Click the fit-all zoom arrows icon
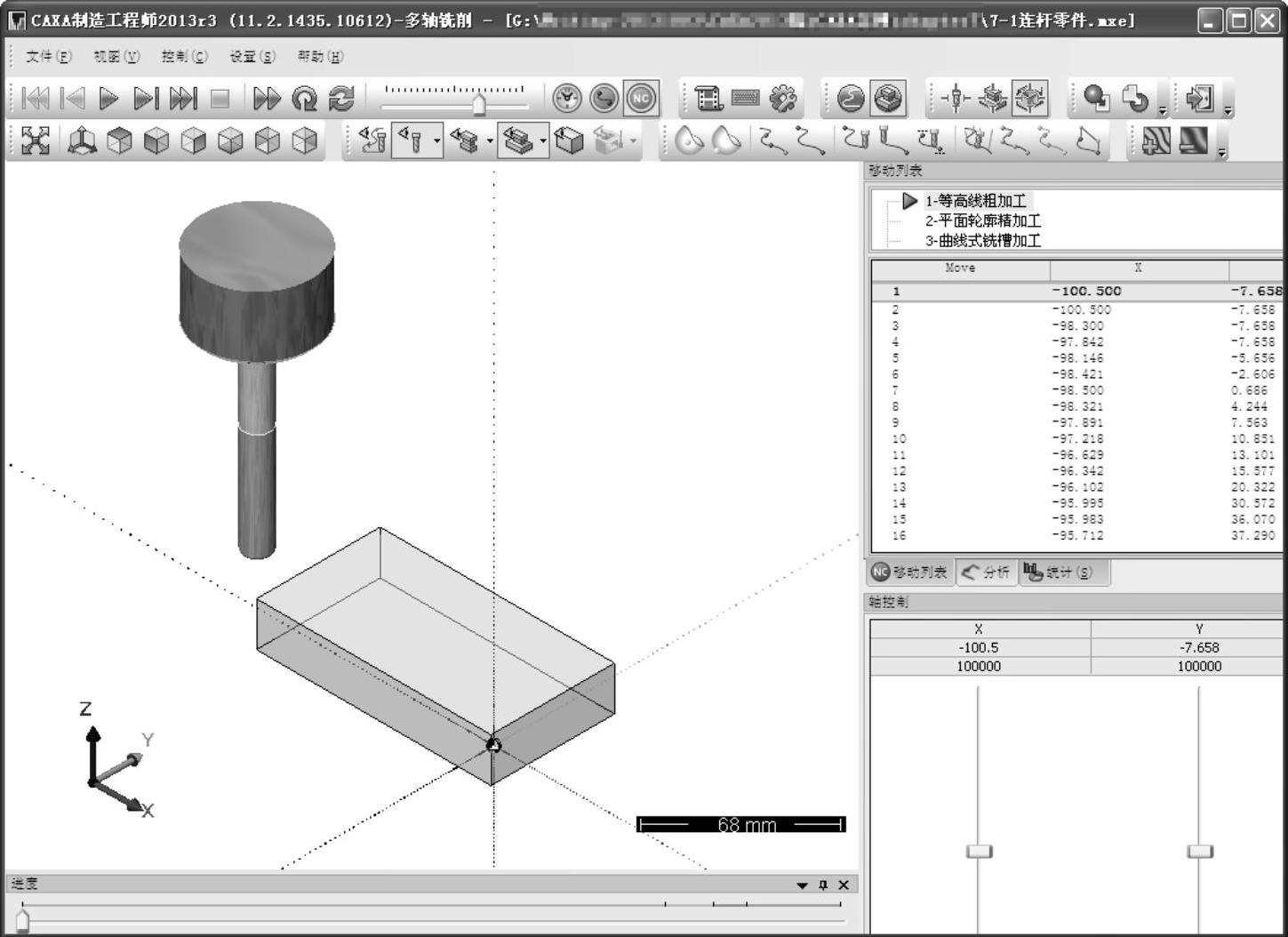 coord(36,140)
